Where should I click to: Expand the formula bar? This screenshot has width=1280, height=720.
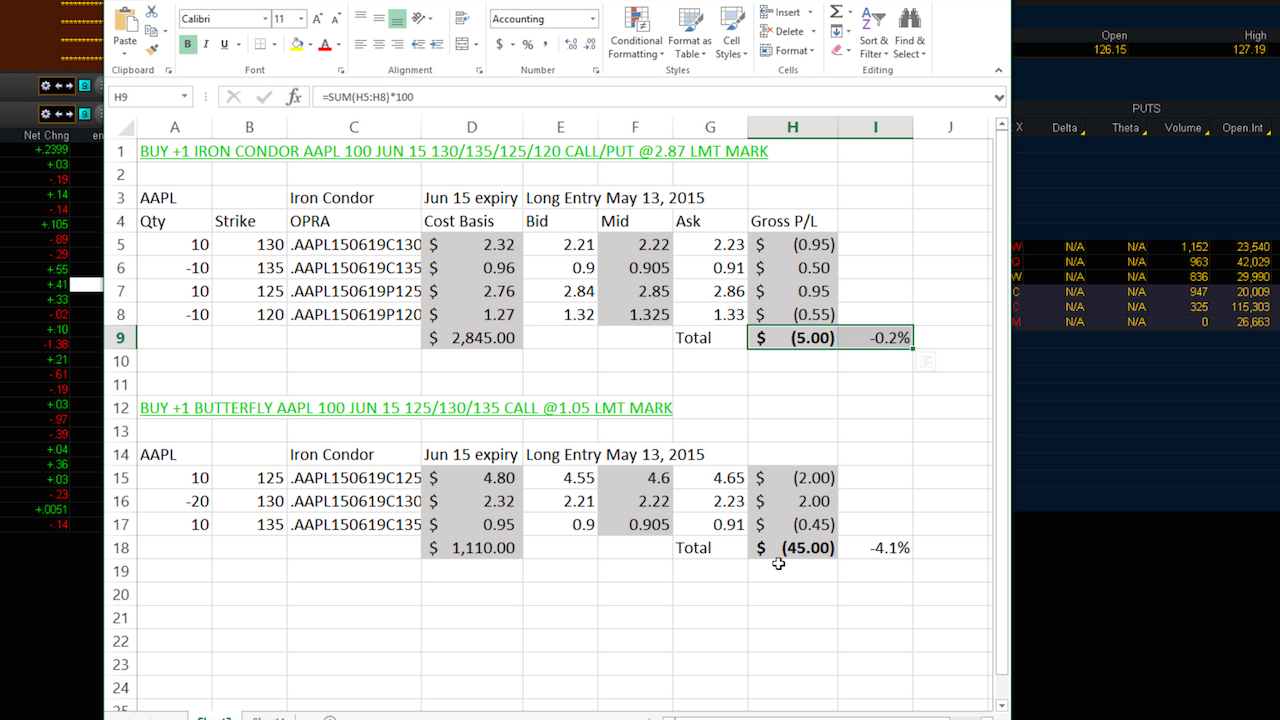coord(999,97)
